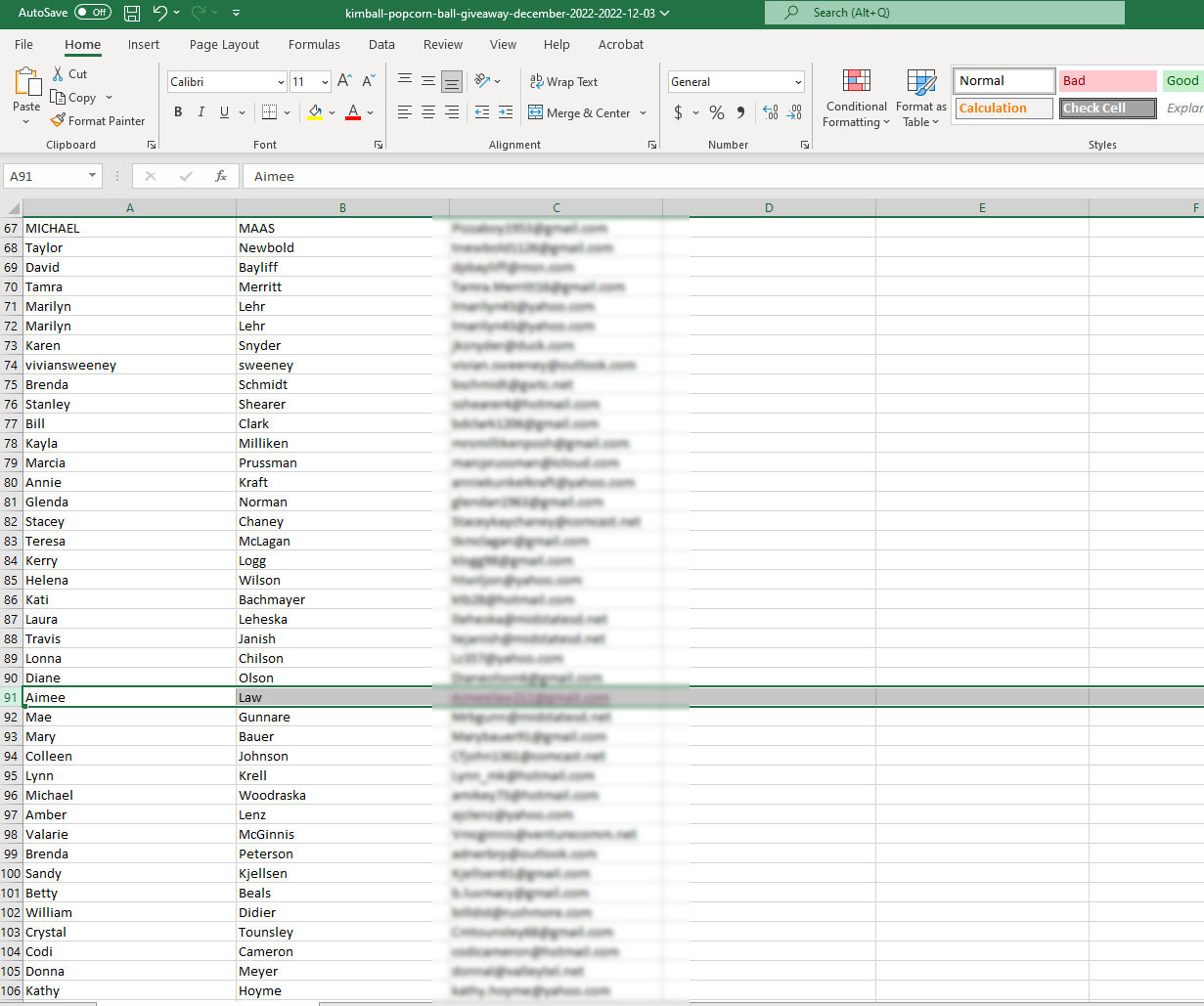Switch to the Page Layout tab
Image resolution: width=1204 pixels, height=1006 pixels.
(x=224, y=45)
